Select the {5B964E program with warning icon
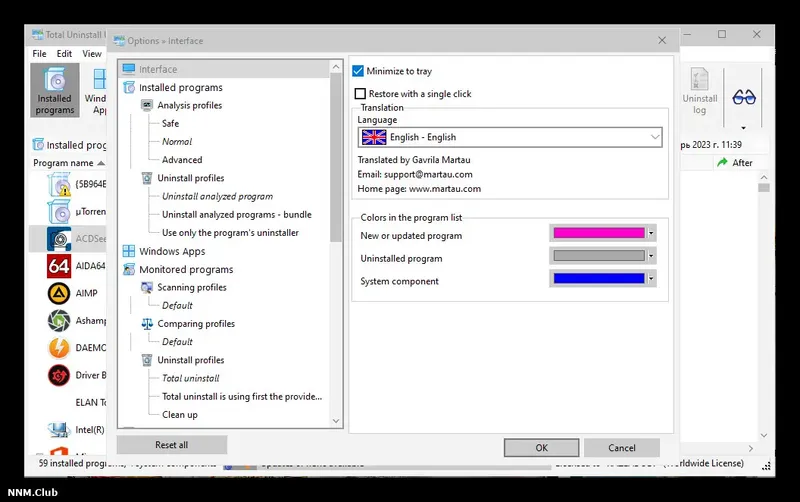Screen dimensions: 800x502 click(59, 184)
